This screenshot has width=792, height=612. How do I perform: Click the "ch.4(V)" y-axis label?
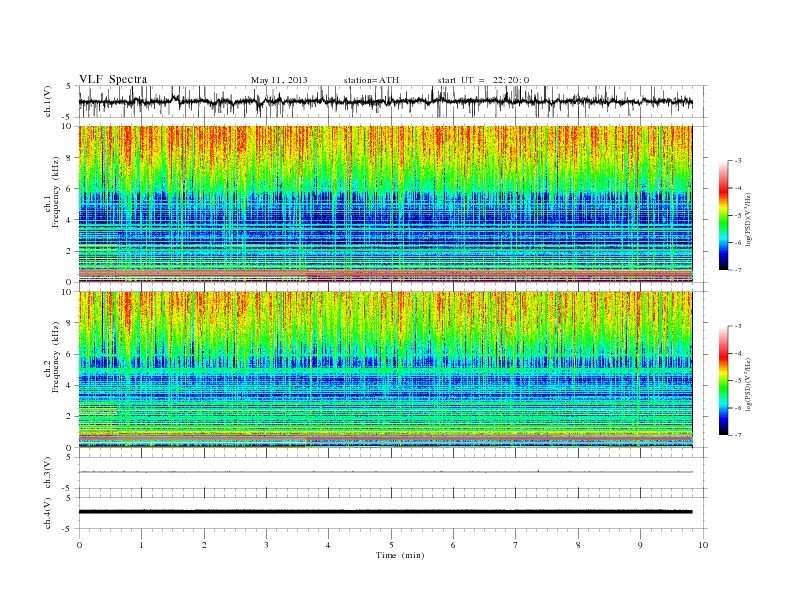point(48,513)
